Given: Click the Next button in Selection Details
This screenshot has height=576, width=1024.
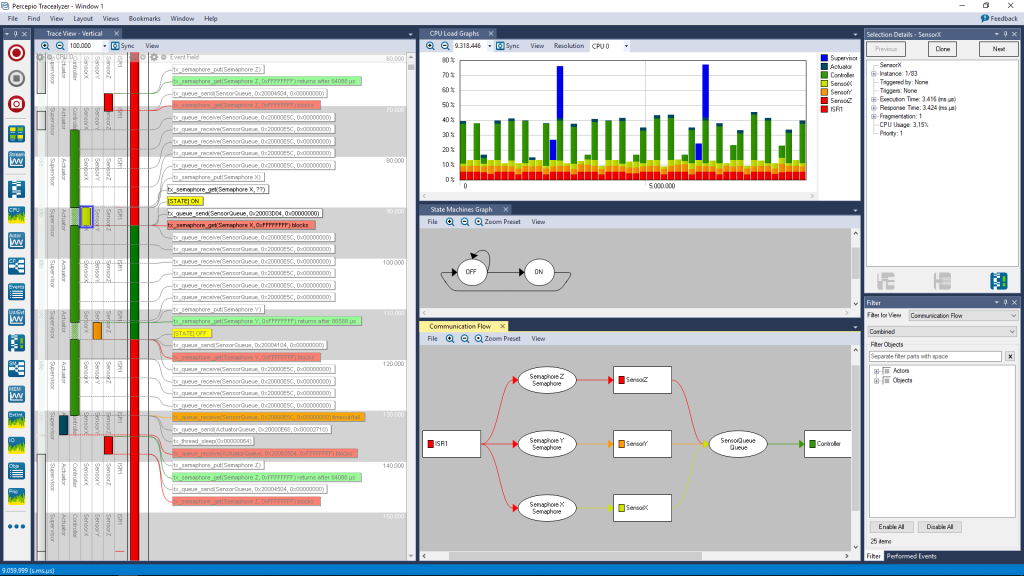Looking at the screenshot, I should coord(999,49).
